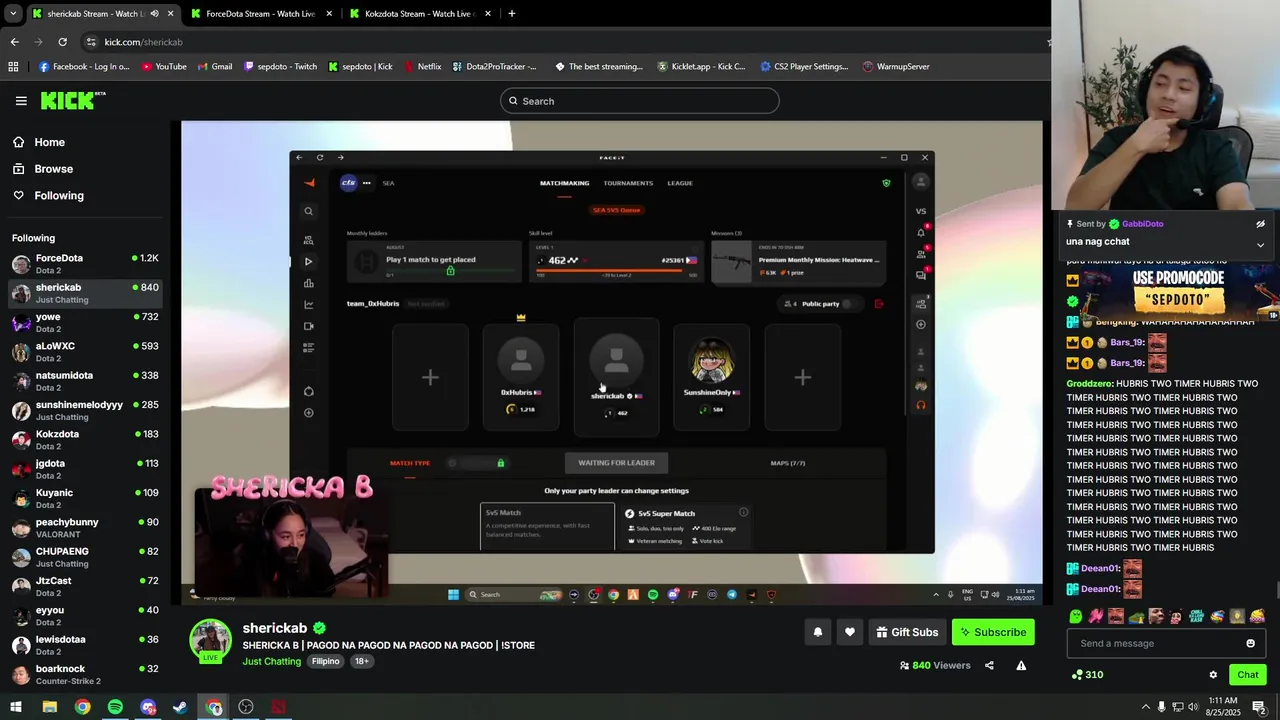Open Groddzero's username in chat
1280x720 pixels.
pyautogui.click(x=1089, y=384)
